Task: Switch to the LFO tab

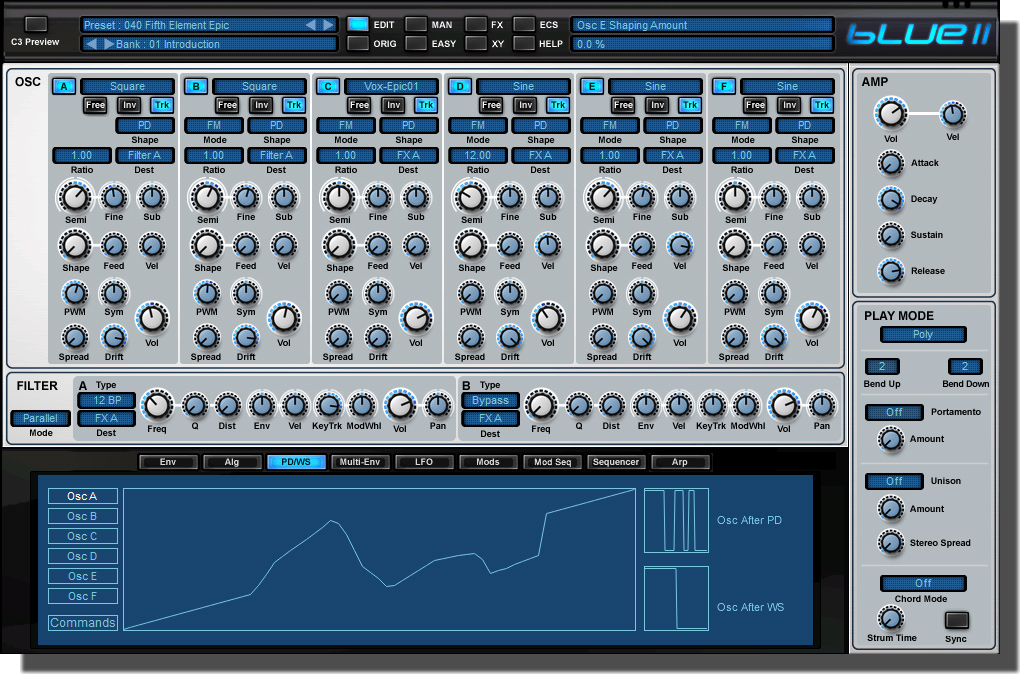Action: [424, 462]
